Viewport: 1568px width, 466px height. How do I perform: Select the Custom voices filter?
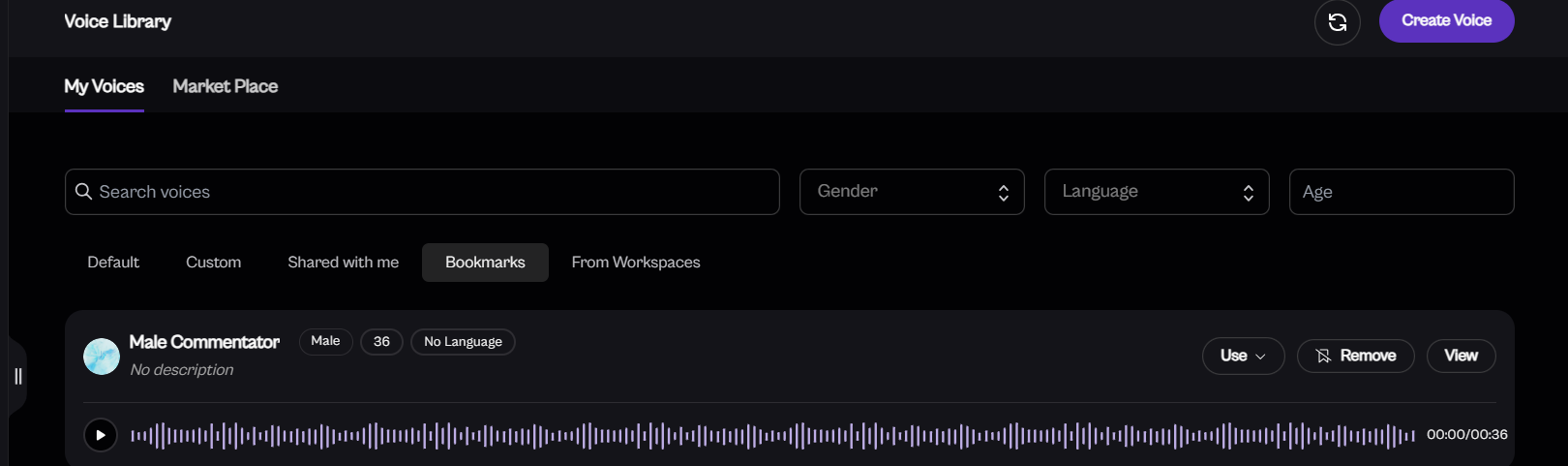[x=213, y=263]
